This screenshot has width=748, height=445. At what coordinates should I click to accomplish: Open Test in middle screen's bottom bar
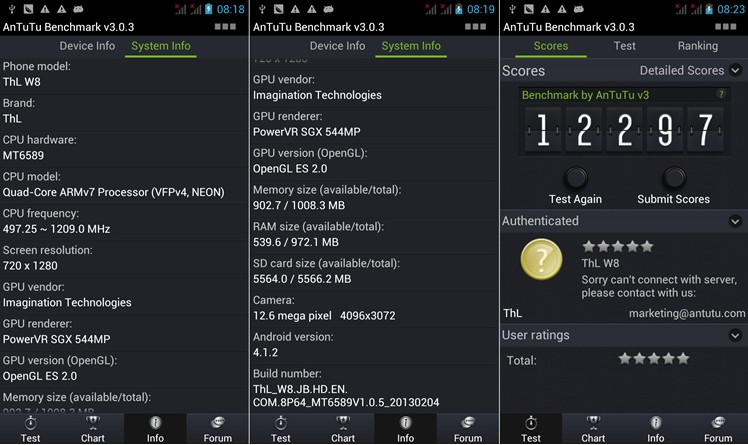tap(280, 429)
